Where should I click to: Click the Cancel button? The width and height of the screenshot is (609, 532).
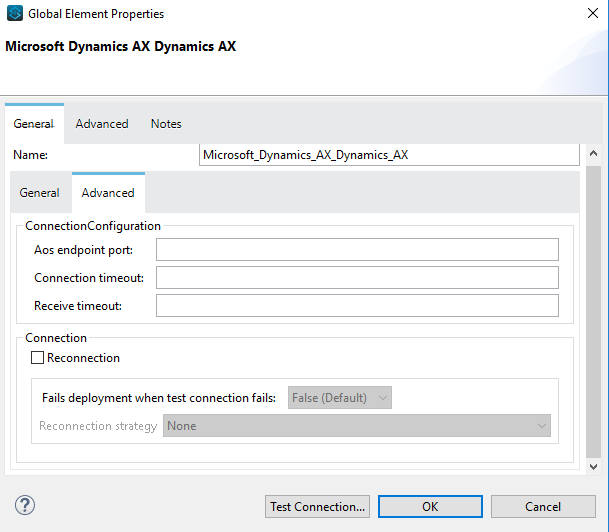(543, 506)
